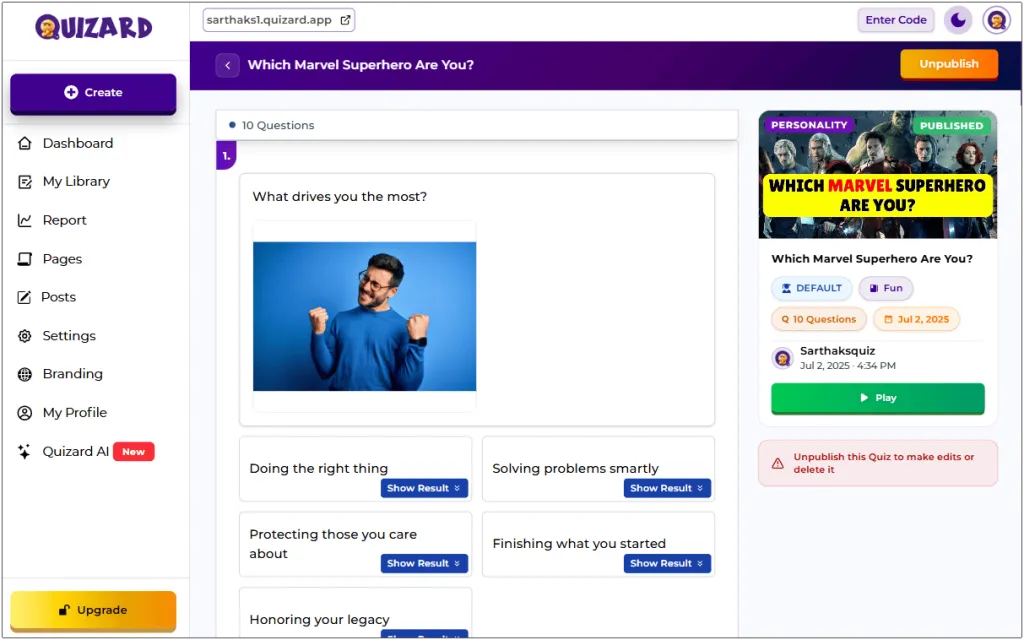The height and width of the screenshot is (640, 1024).
Task: Expand Show Result for Protecting those you care about
Action: pos(424,564)
